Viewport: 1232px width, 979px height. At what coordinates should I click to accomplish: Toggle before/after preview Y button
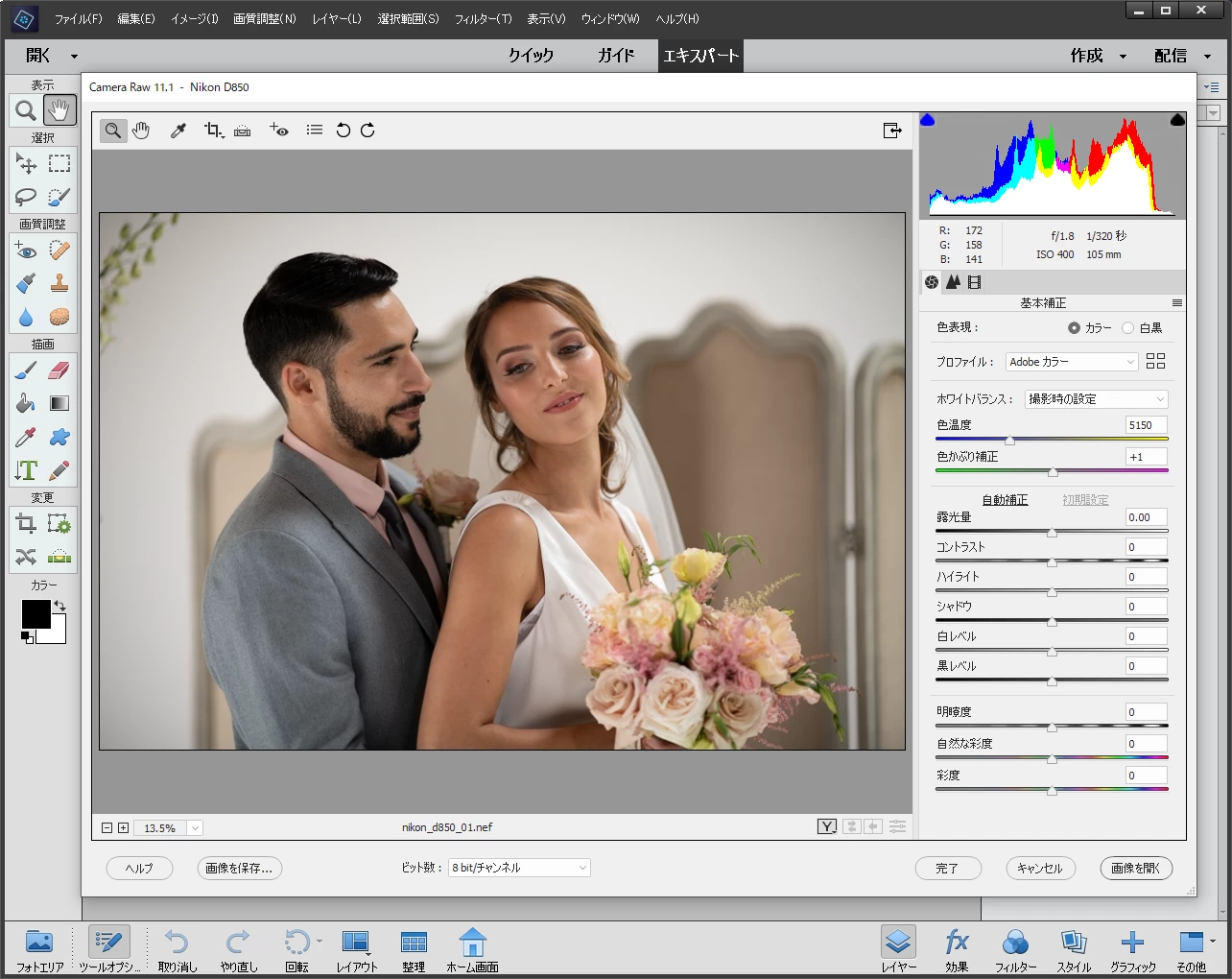tap(827, 826)
